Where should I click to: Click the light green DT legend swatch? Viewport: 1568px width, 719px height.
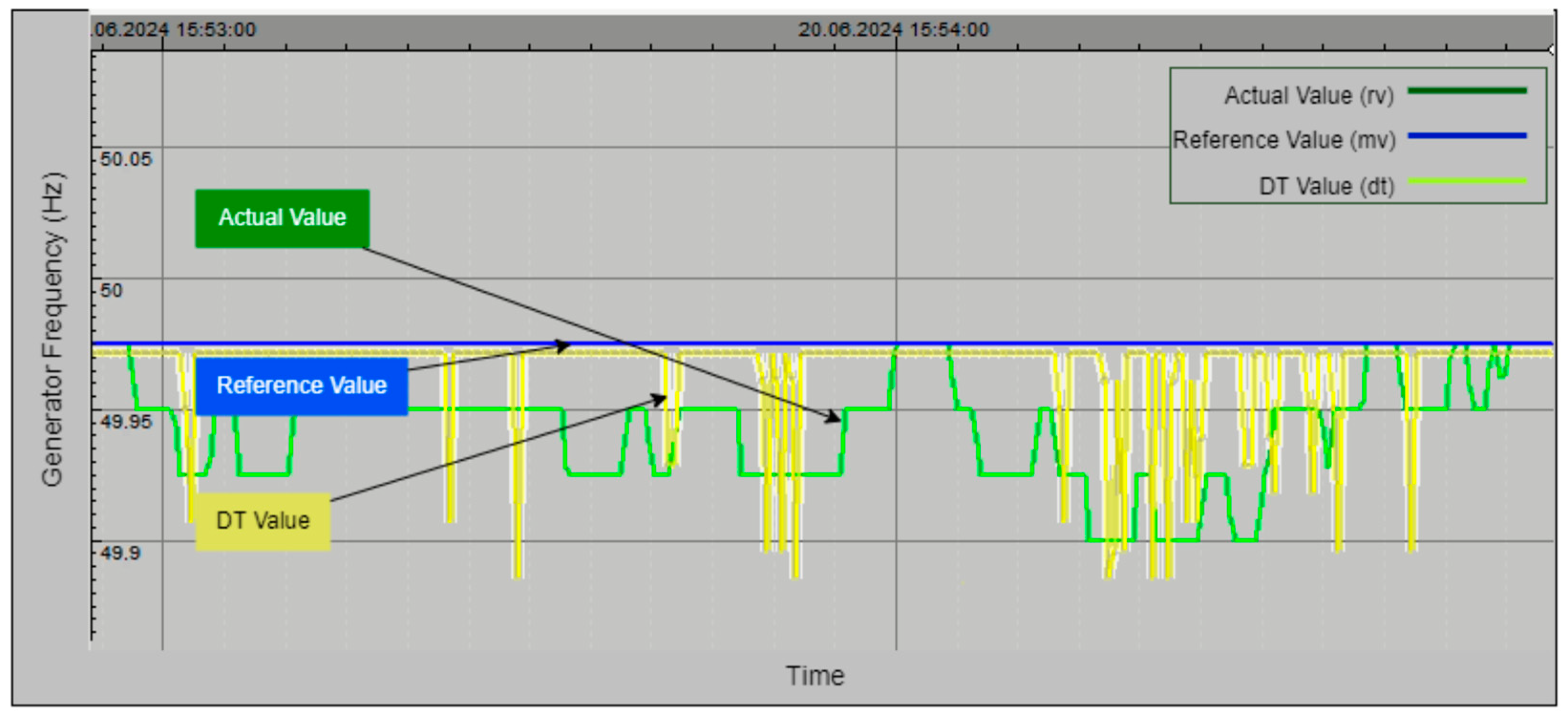1467,181
